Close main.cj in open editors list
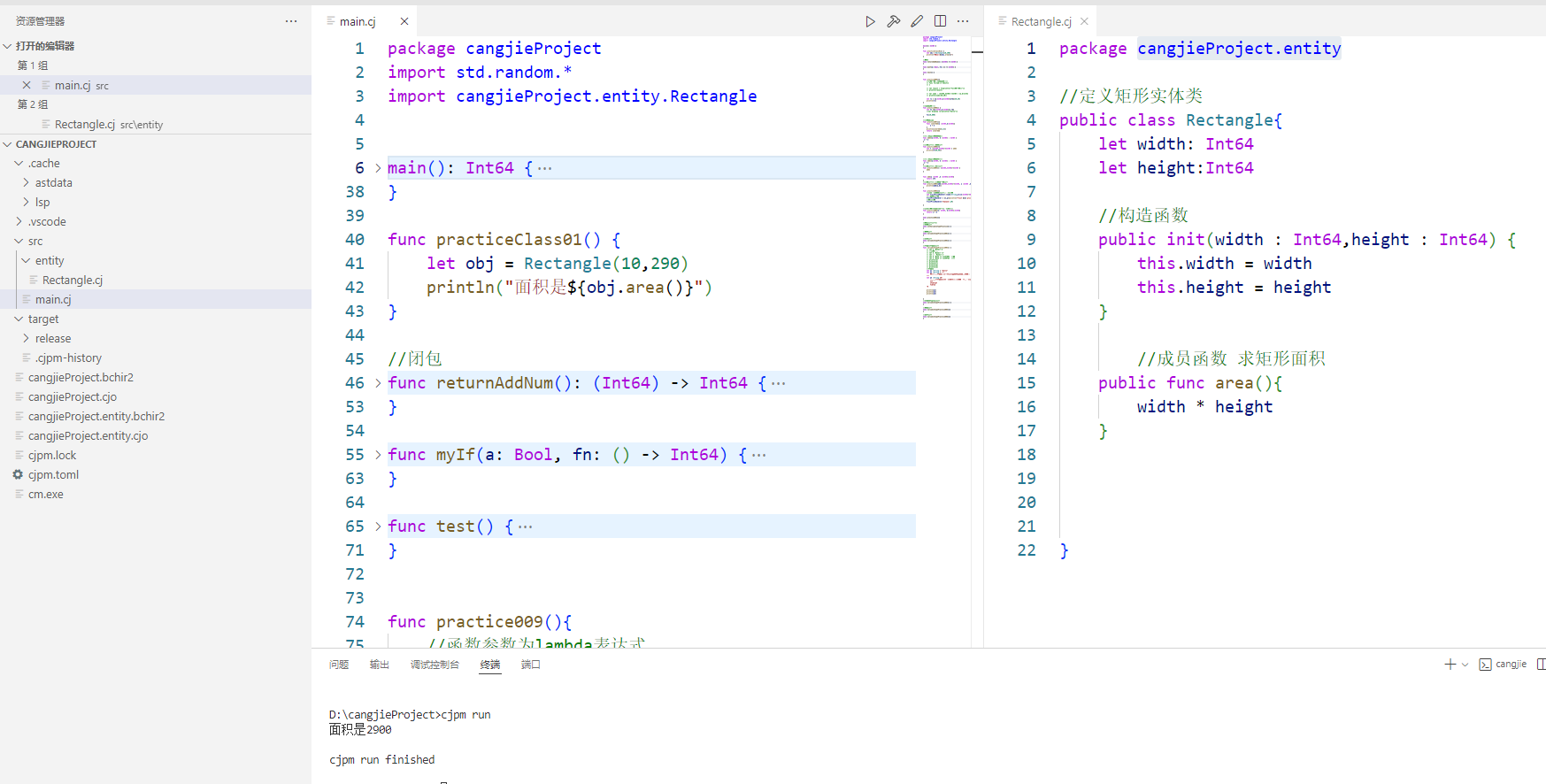The image size is (1546, 784). (x=27, y=86)
